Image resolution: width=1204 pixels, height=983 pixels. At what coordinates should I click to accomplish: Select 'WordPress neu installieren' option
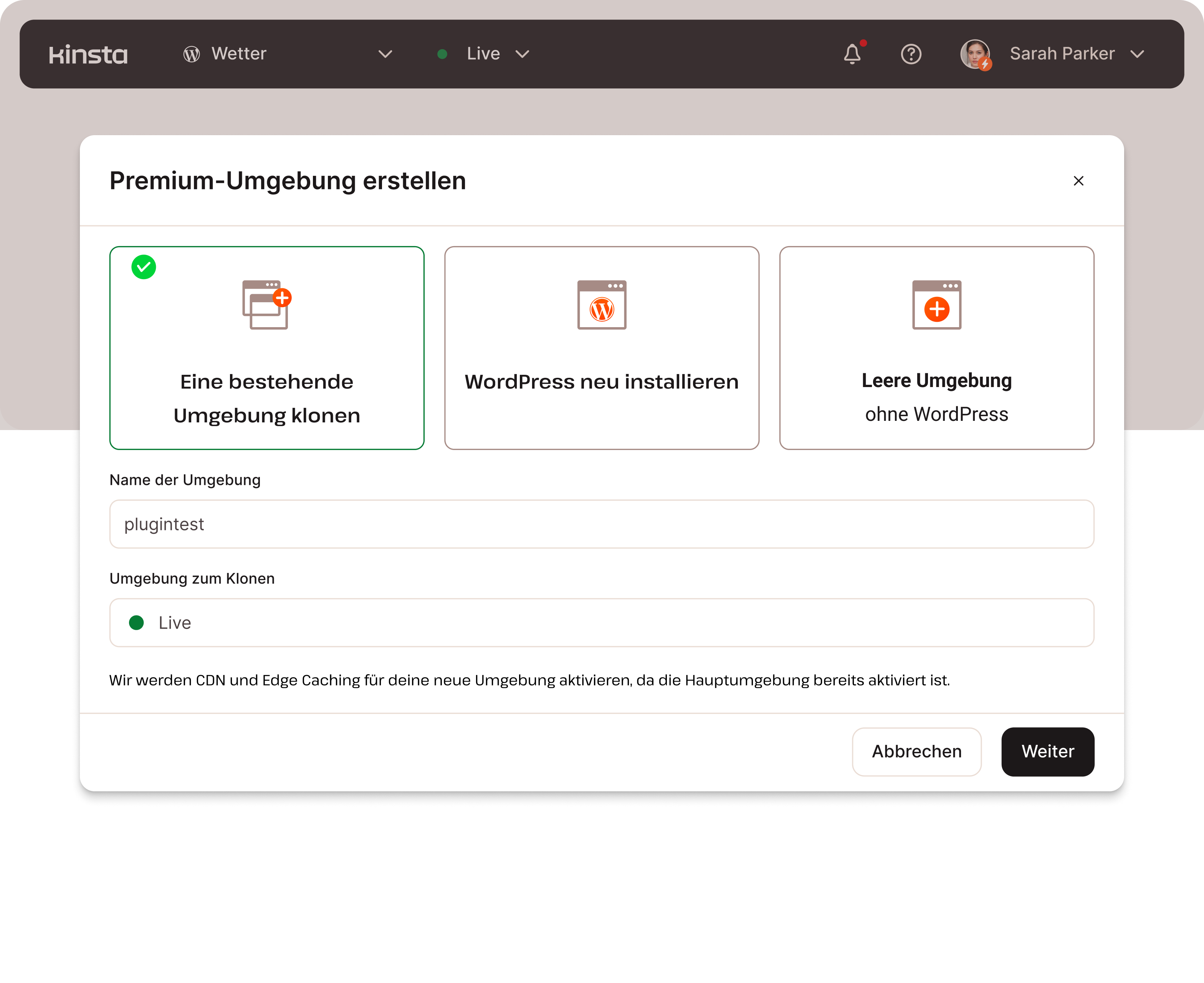[602, 382]
